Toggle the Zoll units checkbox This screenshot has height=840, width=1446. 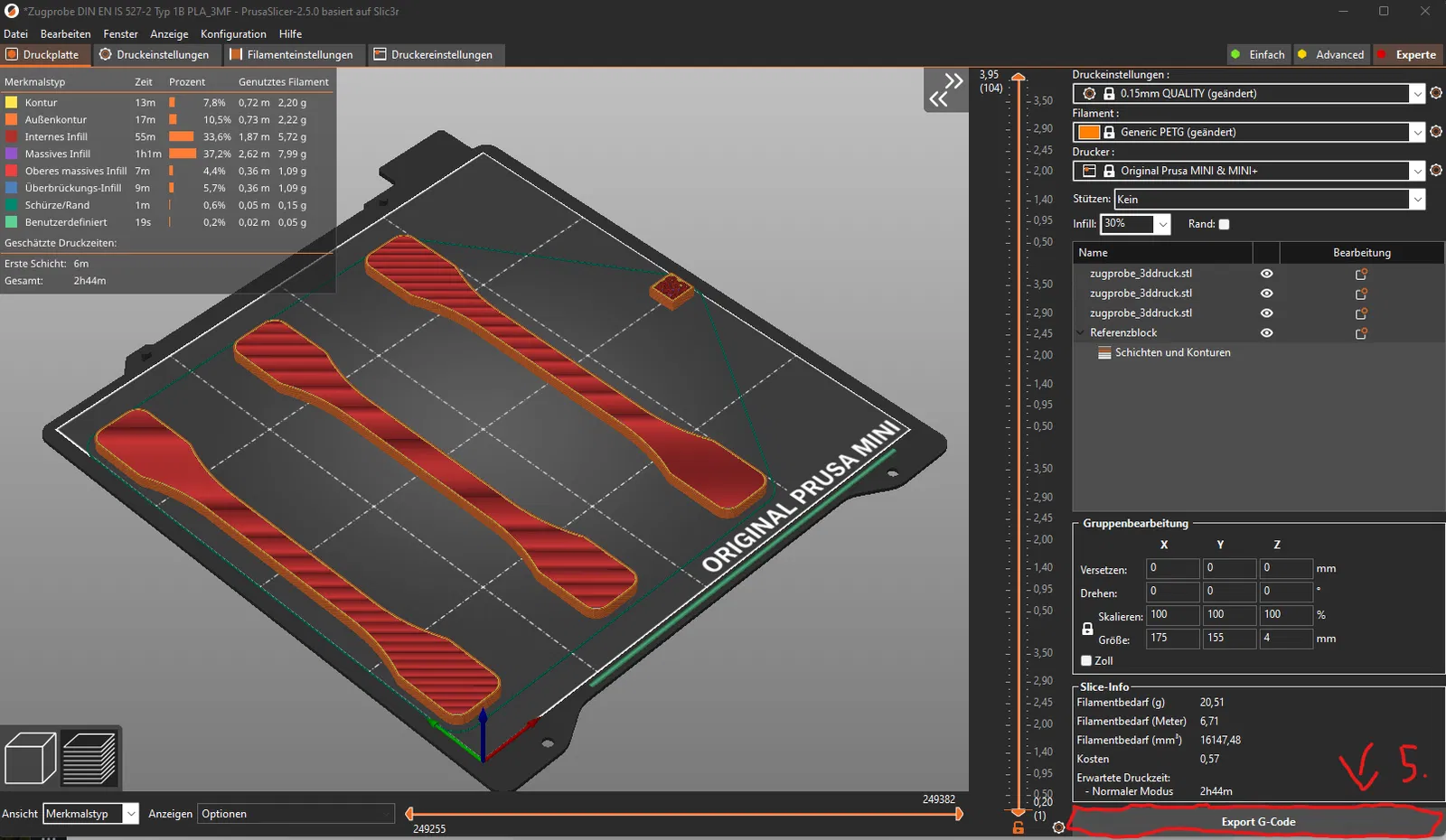(x=1086, y=661)
